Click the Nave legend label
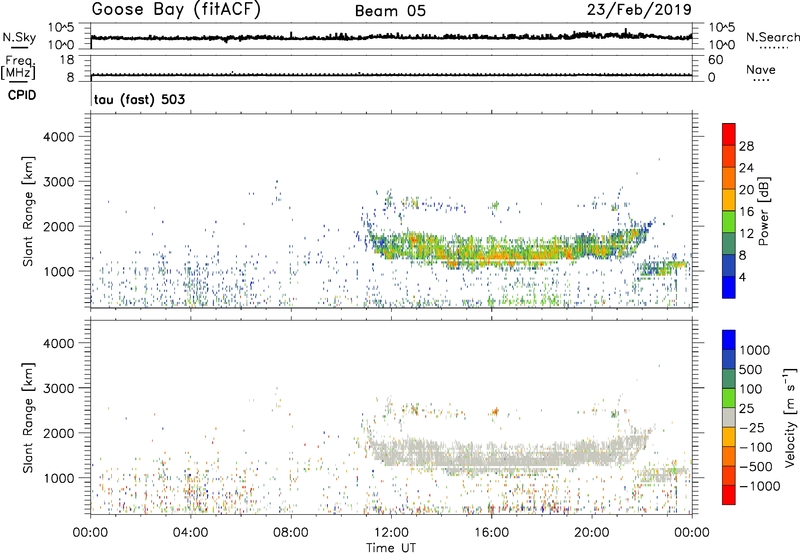The width and height of the screenshot is (800, 554). pos(761,69)
